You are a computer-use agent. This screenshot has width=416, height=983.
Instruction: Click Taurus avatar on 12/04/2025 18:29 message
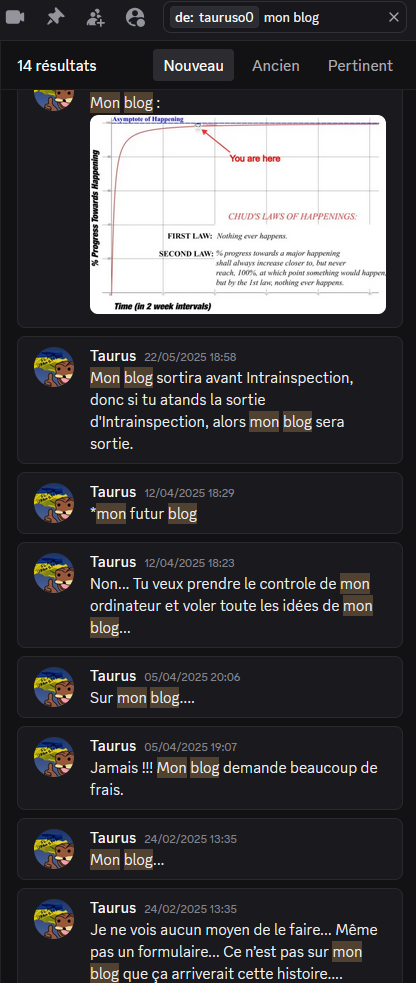54,503
